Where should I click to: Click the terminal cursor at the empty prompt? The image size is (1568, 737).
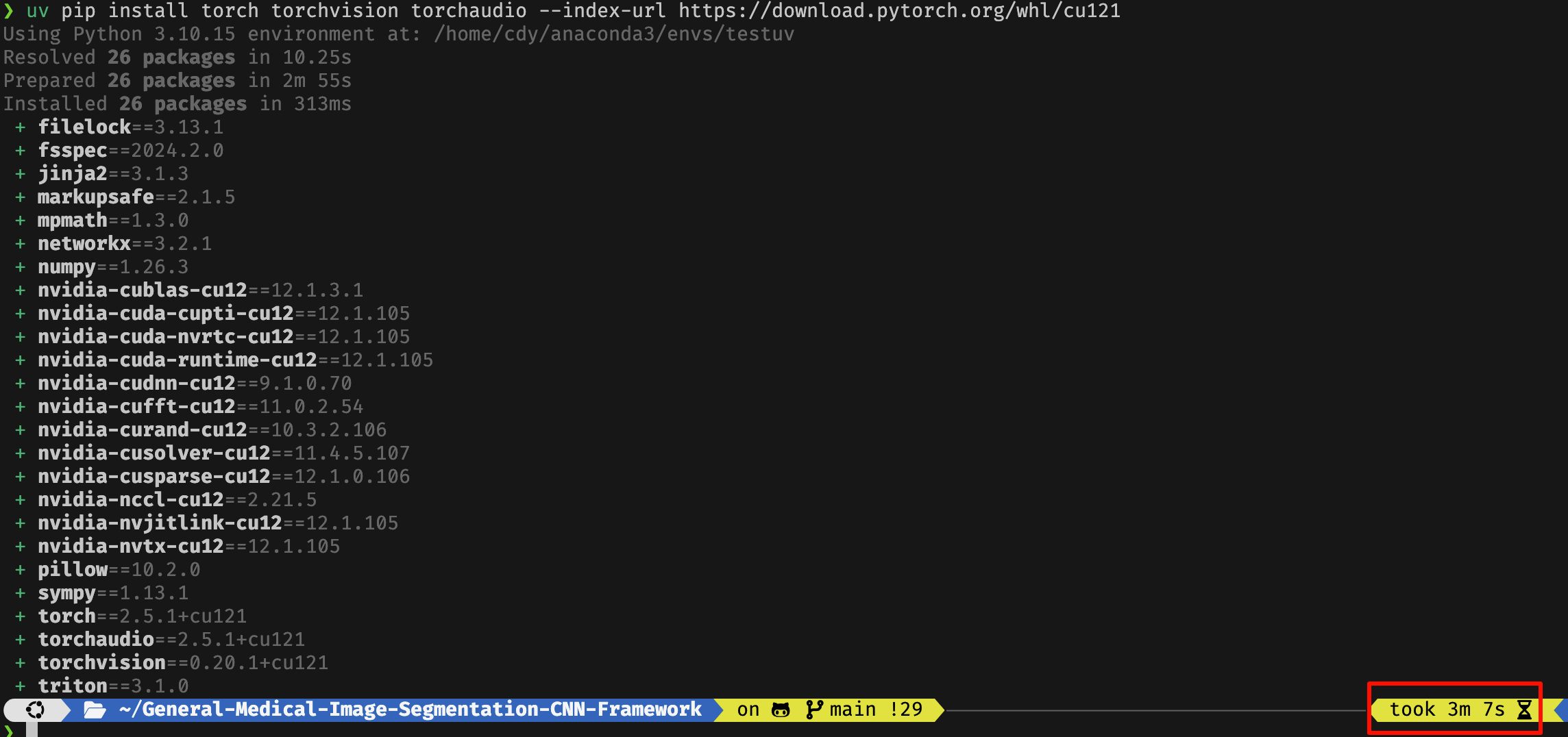(32, 730)
